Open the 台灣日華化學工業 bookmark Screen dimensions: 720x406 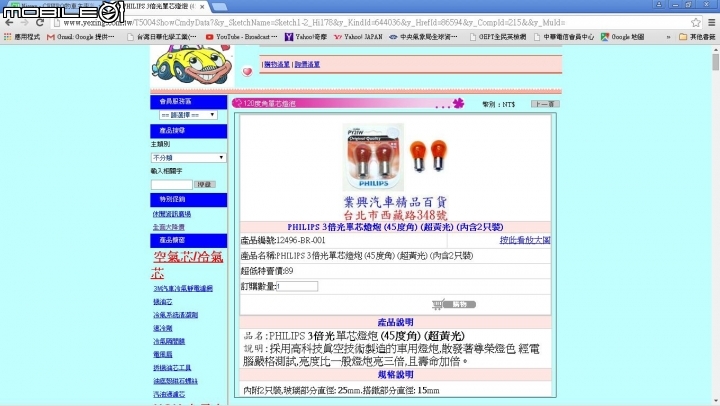[162, 37]
